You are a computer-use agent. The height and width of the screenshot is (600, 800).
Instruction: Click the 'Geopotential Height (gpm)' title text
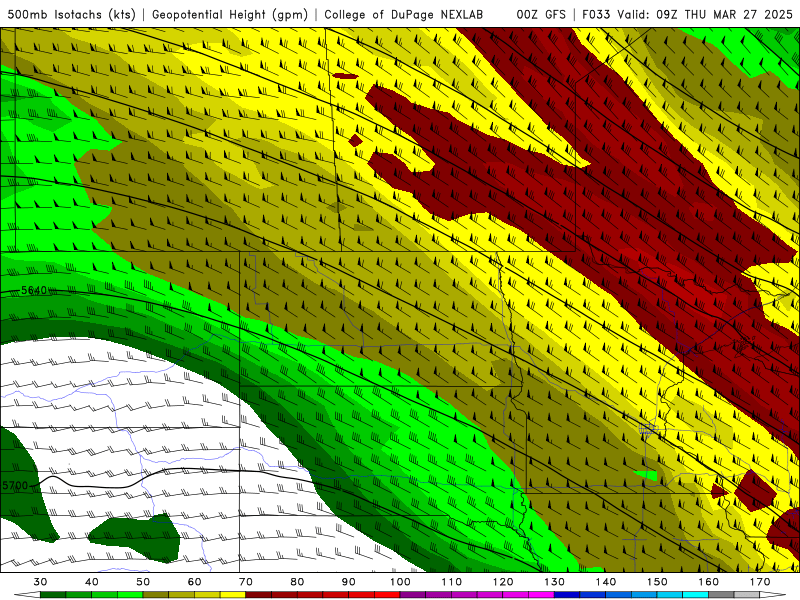pyautogui.click(x=230, y=14)
